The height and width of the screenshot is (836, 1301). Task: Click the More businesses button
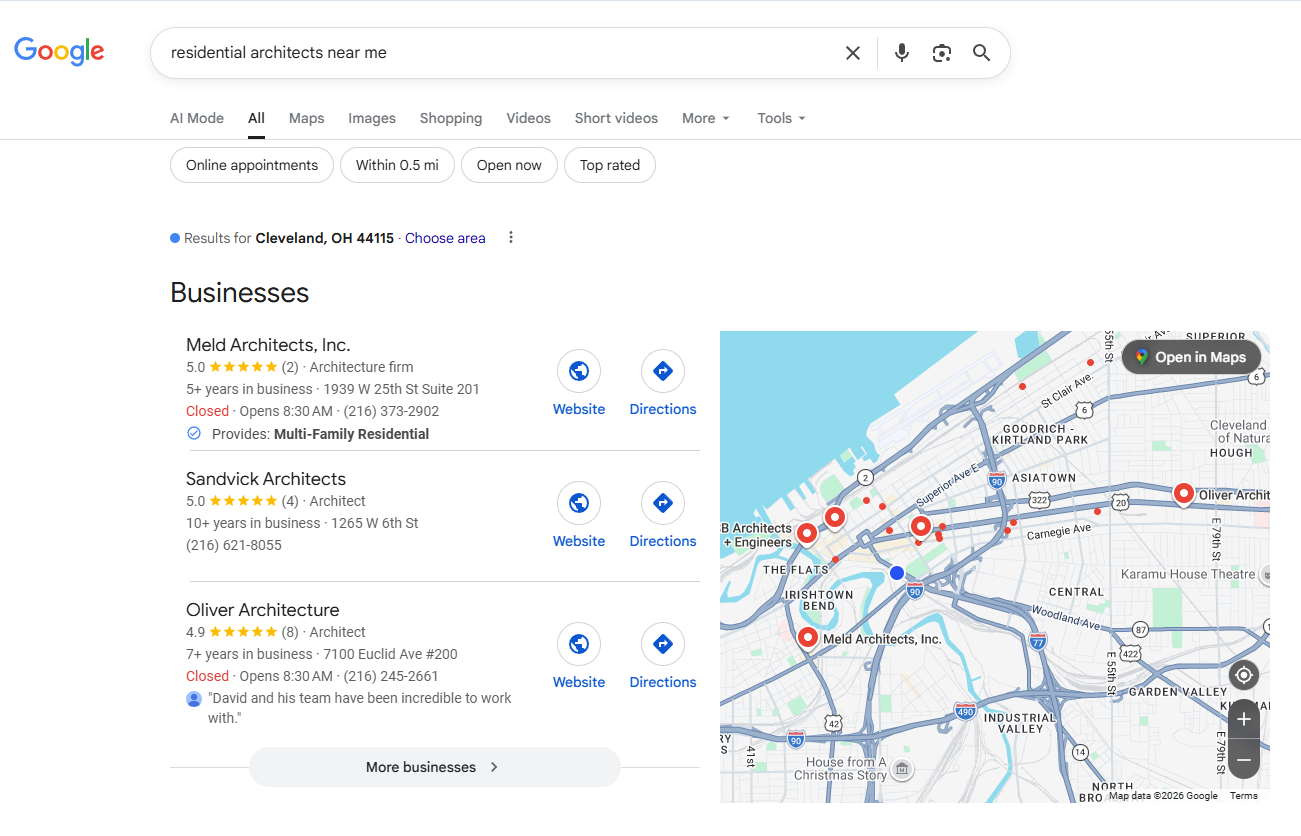coord(434,767)
